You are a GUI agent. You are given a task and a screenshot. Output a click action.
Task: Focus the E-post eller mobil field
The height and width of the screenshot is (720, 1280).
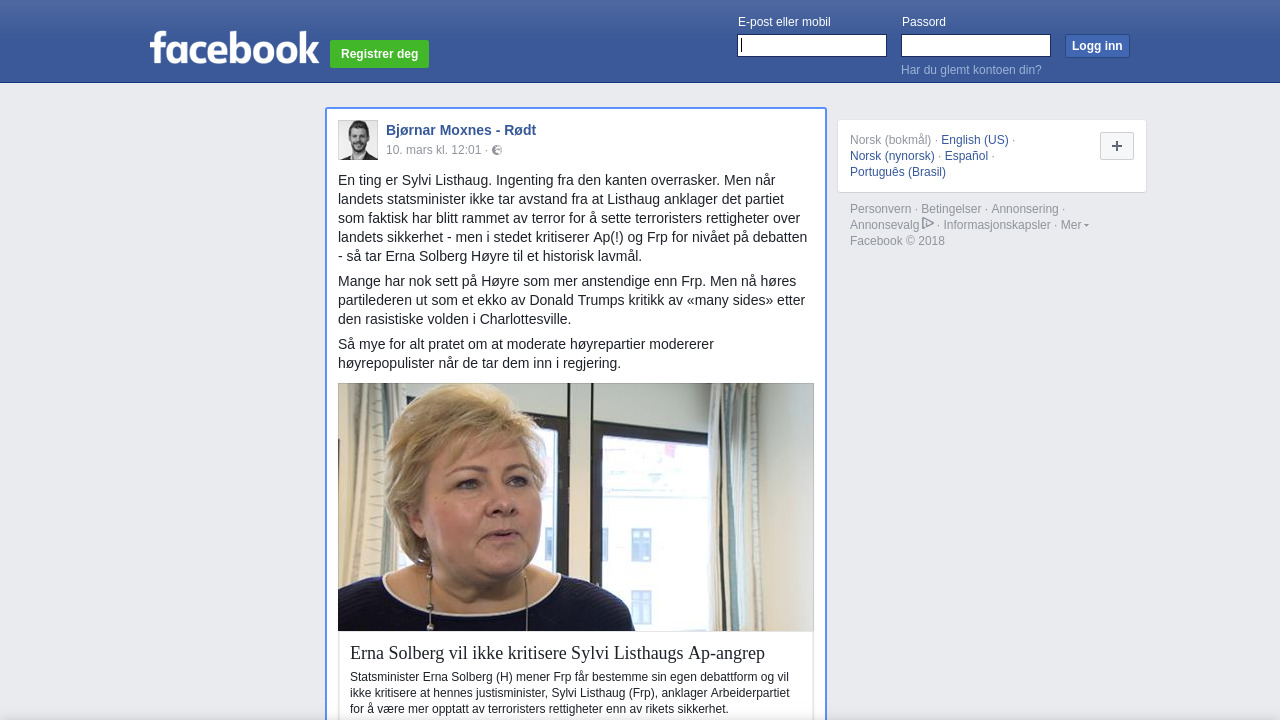click(x=812, y=46)
